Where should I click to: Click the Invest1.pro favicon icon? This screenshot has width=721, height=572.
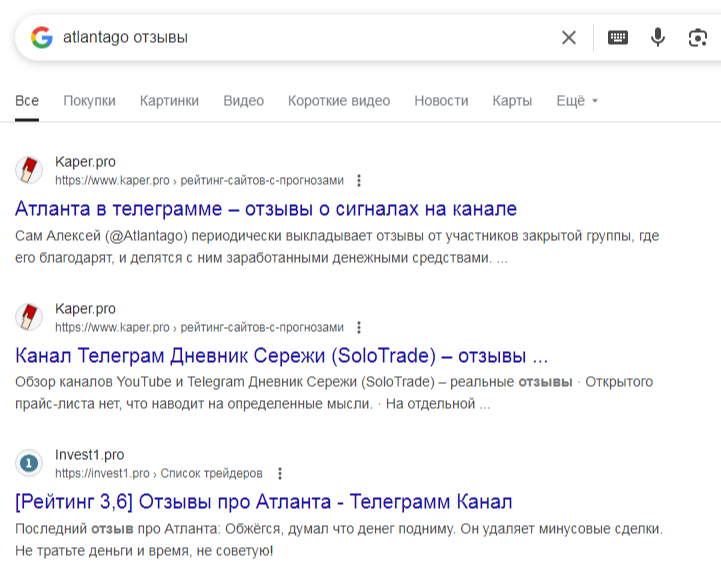tap(29, 463)
